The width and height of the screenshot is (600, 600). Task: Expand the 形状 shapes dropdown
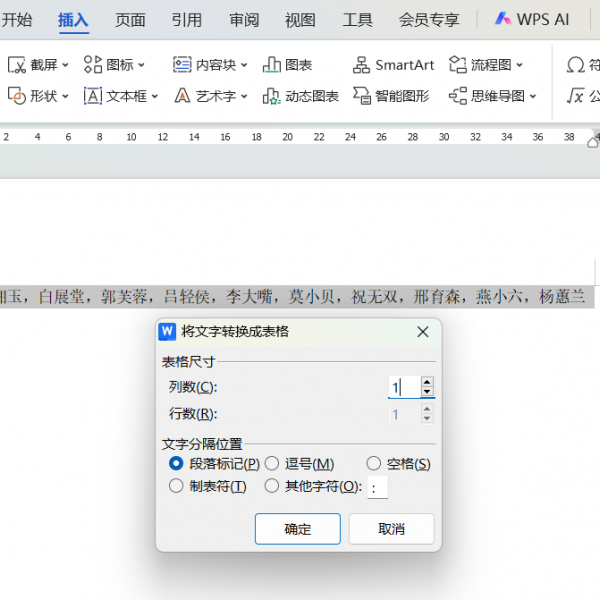coord(65,96)
